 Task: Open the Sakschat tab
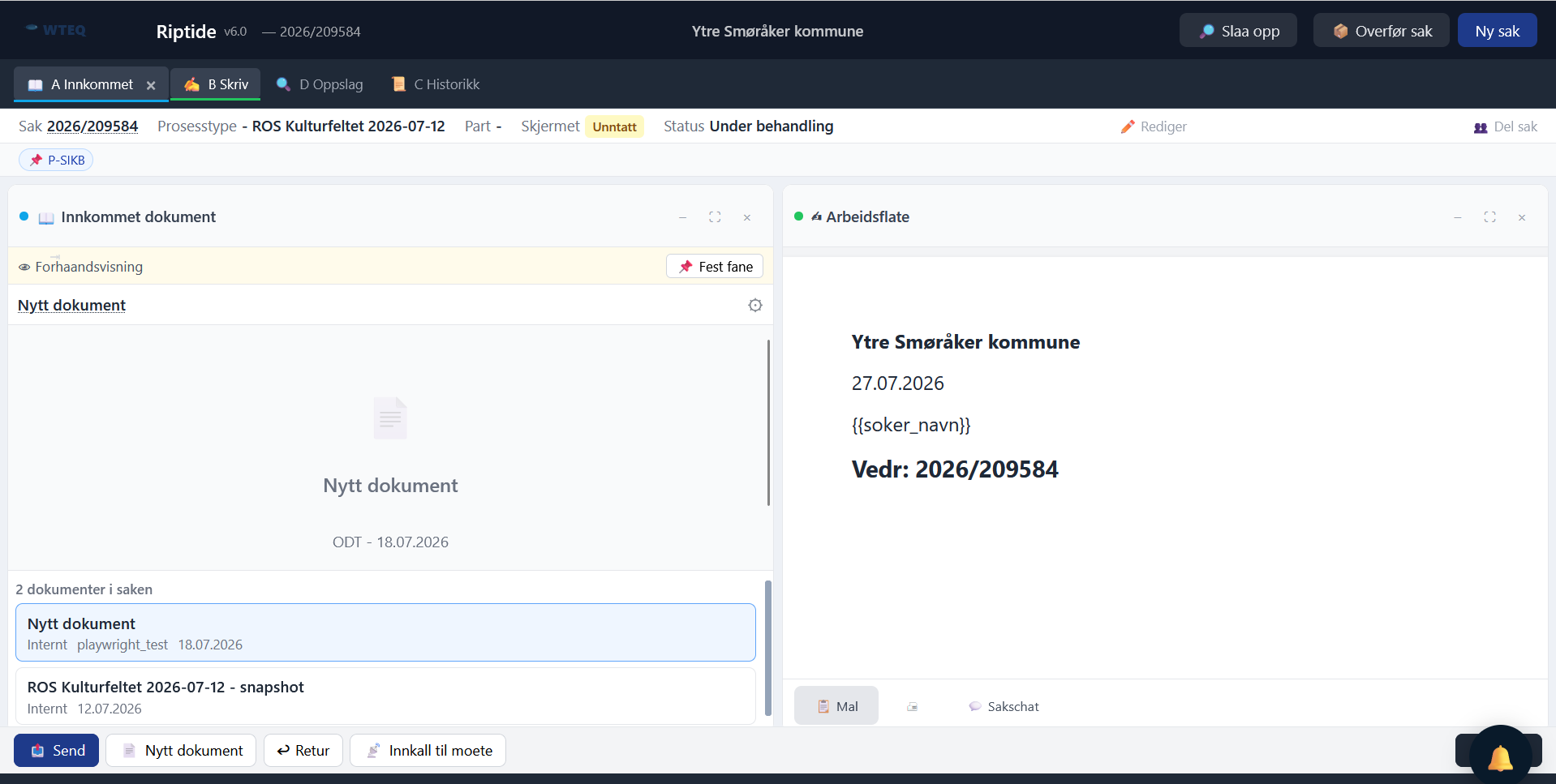pos(1004,706)
